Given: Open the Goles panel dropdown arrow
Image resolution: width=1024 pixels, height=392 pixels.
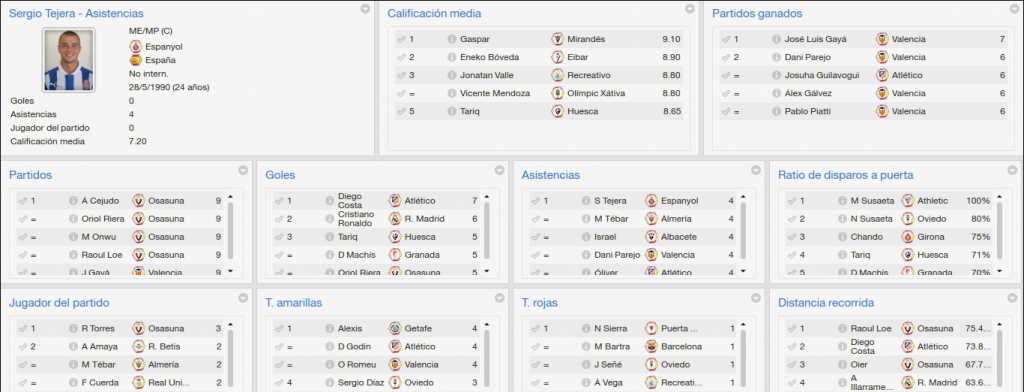Looking at the screenshot, I should [x=499, y=171].
